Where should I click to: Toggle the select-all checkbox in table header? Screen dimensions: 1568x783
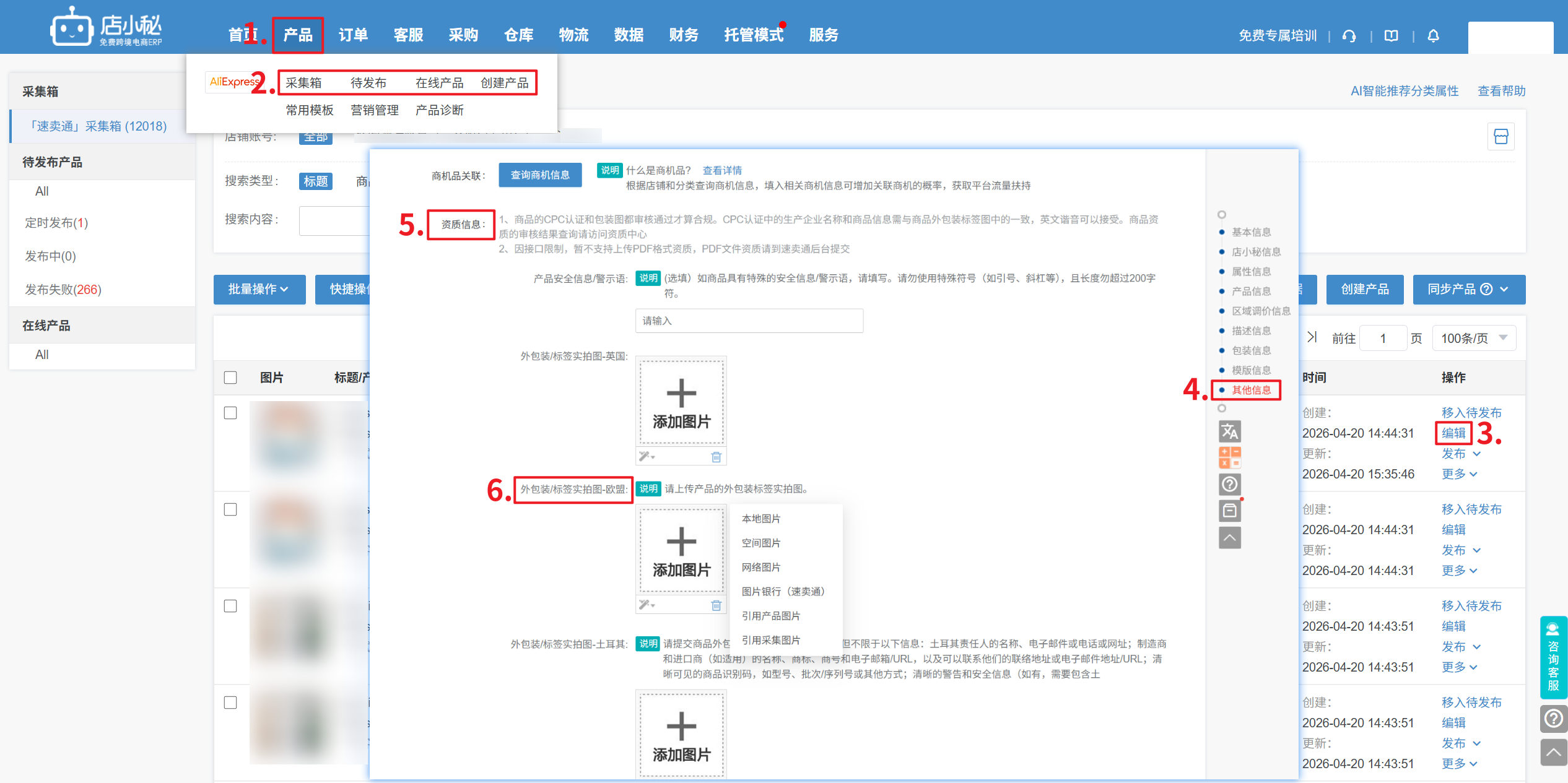click(230, 378)
